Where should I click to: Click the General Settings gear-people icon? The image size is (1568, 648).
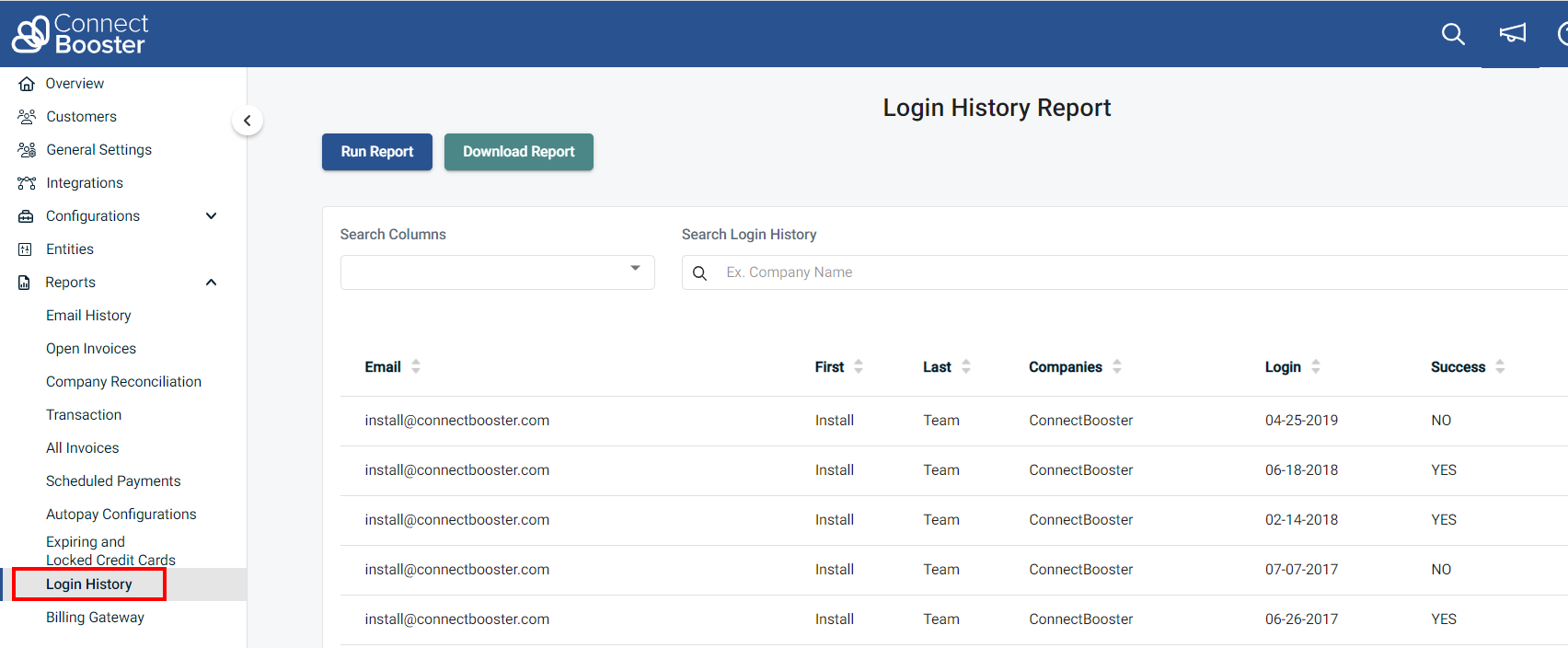pos(27,150)
